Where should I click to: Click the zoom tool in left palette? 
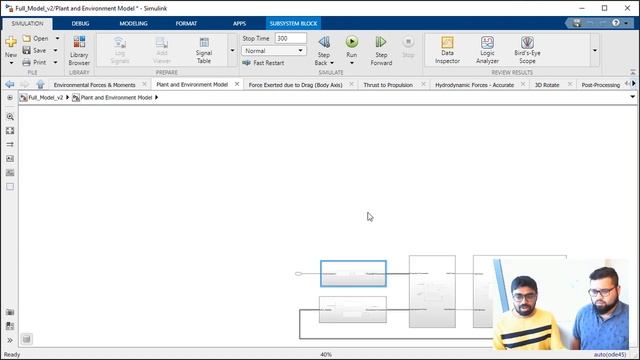click(10, 117)
